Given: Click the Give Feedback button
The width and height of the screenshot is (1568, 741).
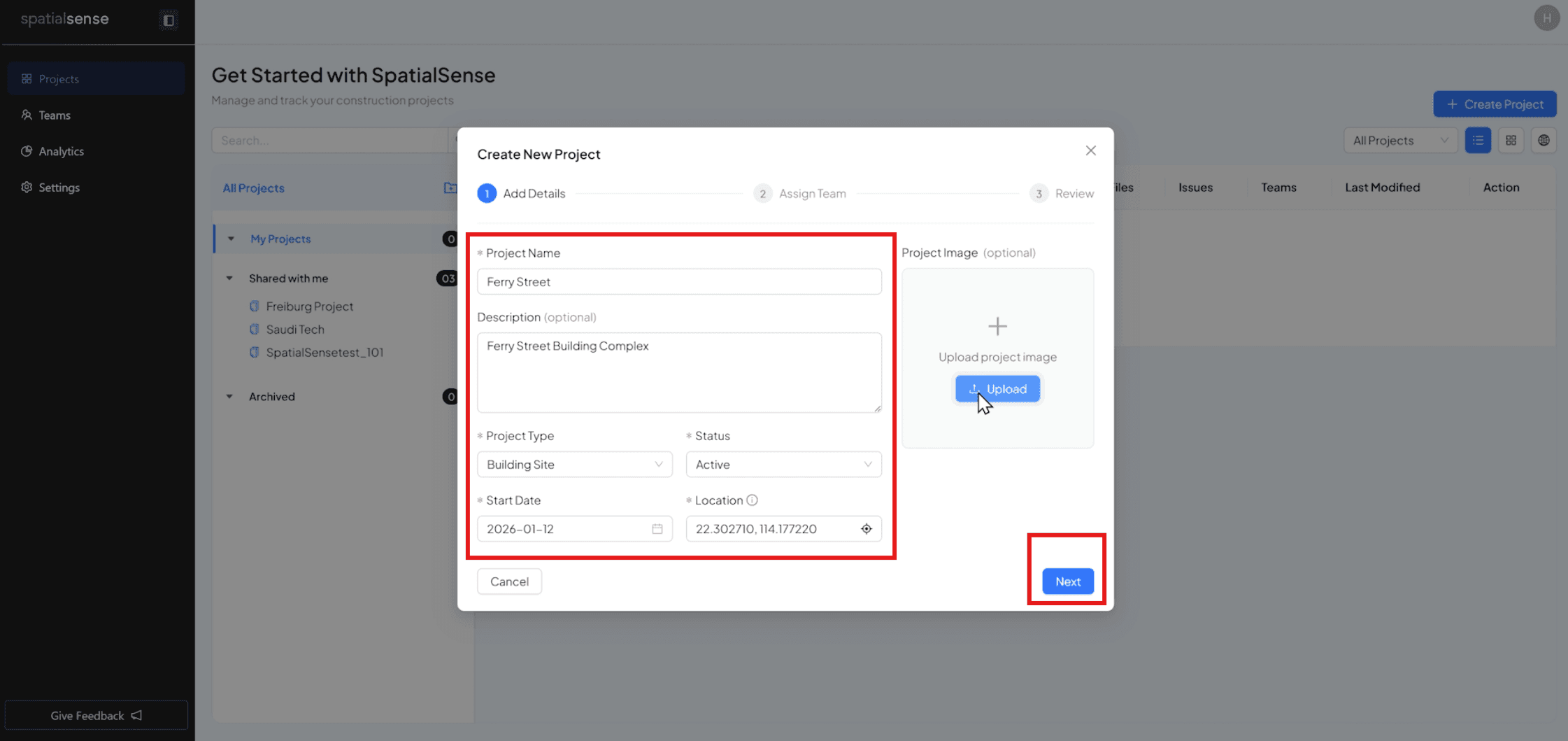Looking at the screenshot, I should pos(97,715).
